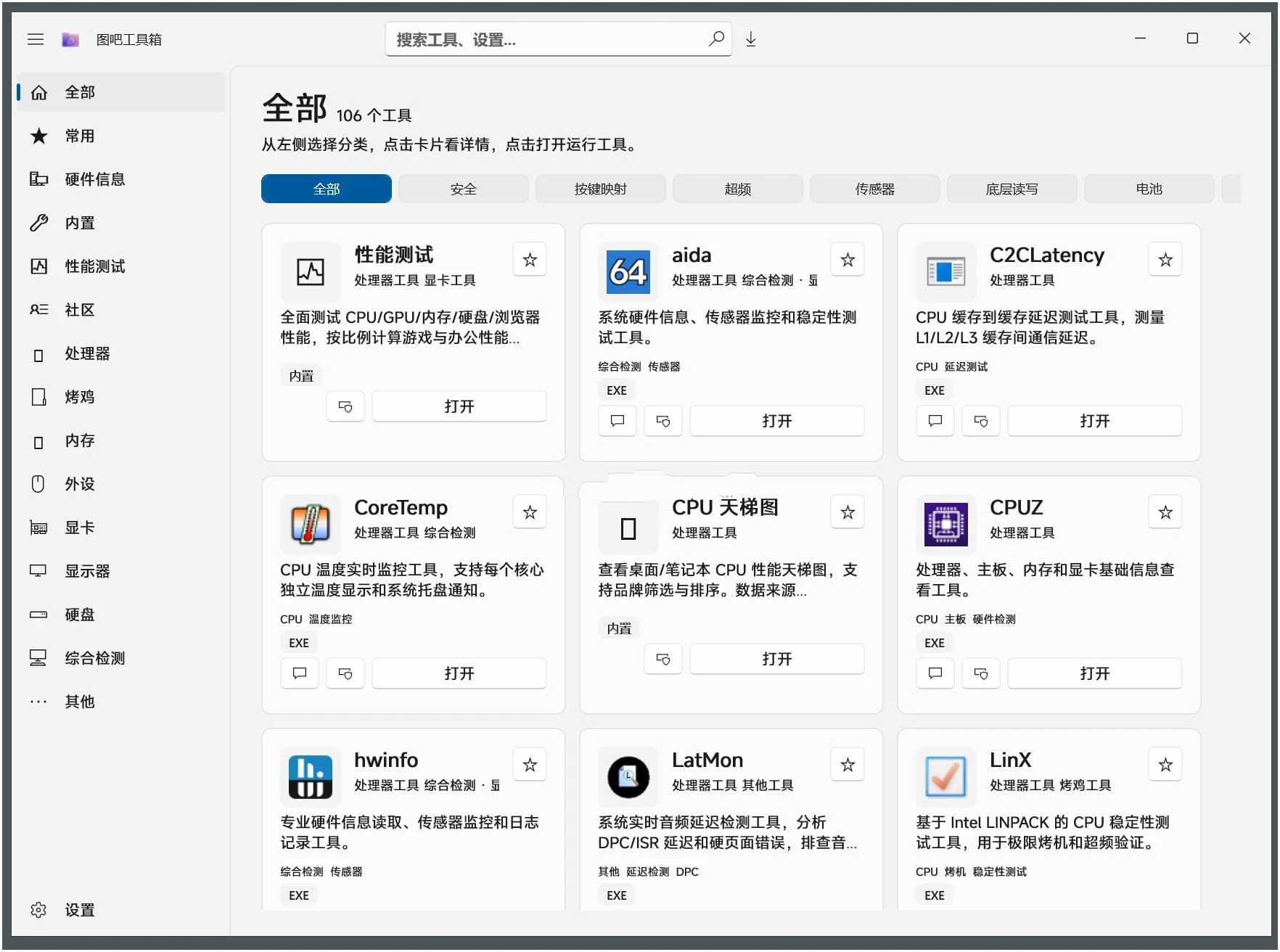Open 处理器 category in sidebar
1280x952 pixels.
pyautogui.click(x=121, y=353)
